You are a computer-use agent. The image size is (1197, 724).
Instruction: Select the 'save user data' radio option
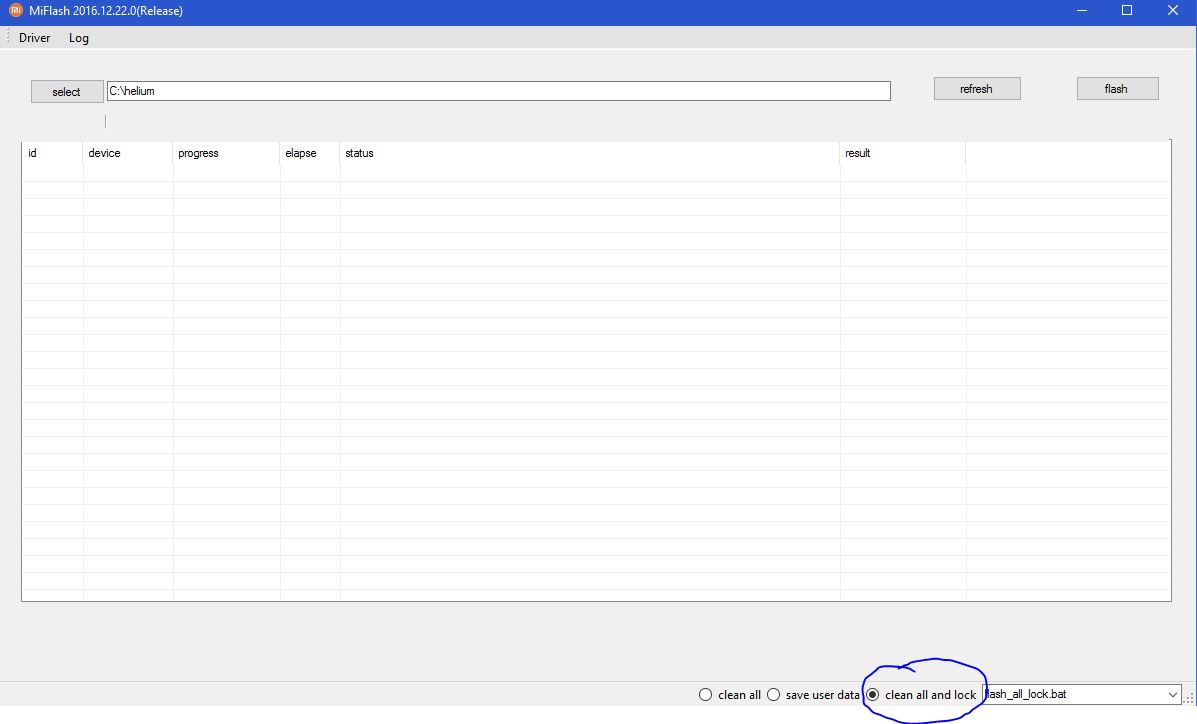pos(814,694)
